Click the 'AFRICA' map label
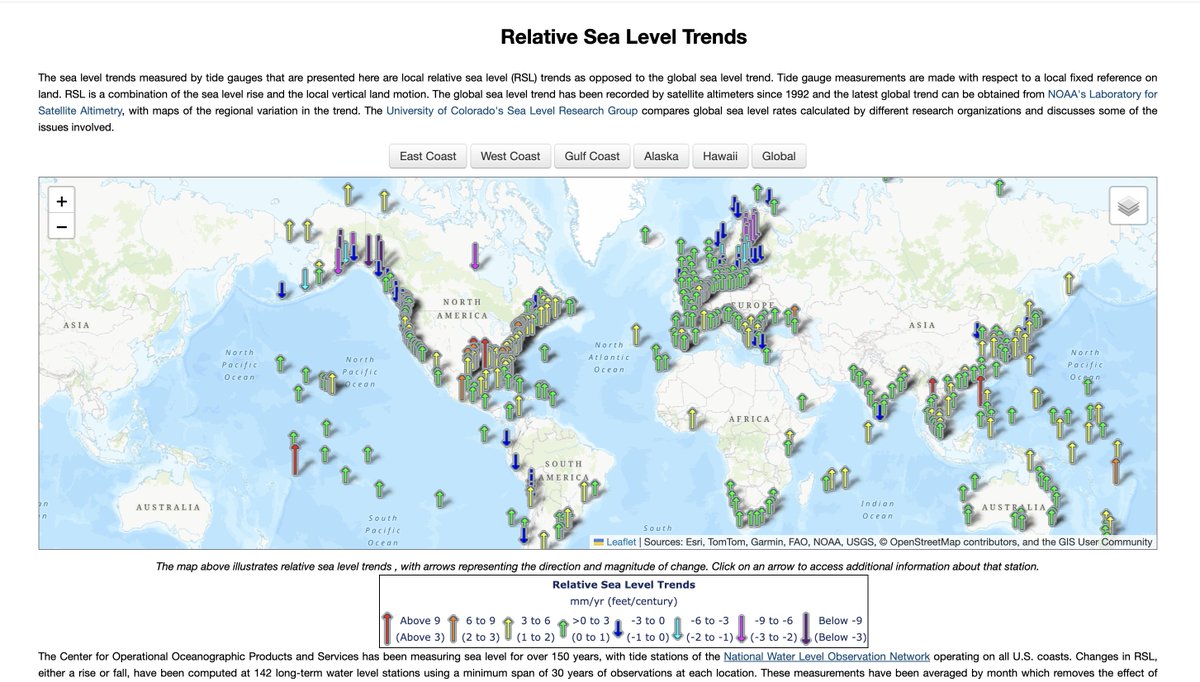 pyautogui.click(x=749, y=419)
